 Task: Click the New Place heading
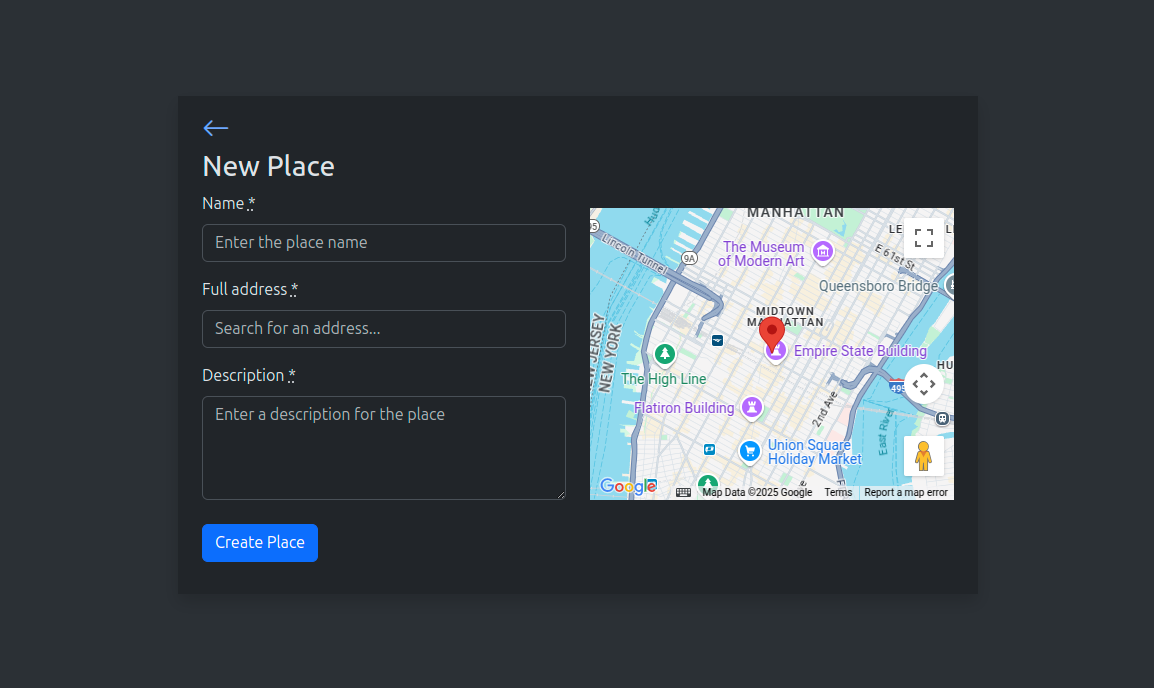pyautogui.click(x=268, y=166)
